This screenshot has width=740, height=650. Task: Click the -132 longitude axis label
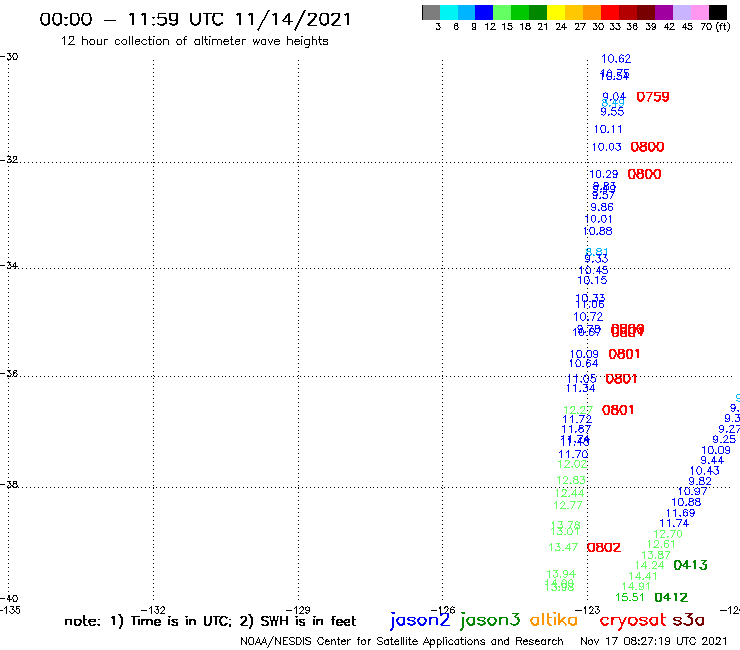153,610
